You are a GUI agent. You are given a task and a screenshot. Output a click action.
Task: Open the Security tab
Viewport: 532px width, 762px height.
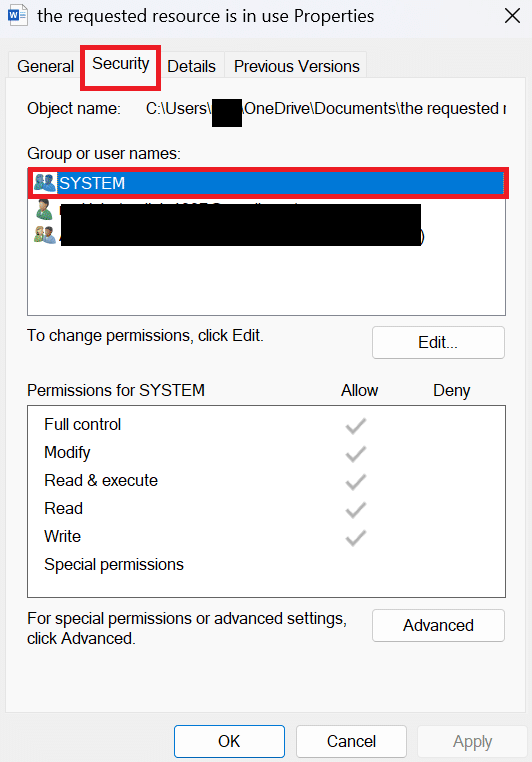tap(120, 64)
